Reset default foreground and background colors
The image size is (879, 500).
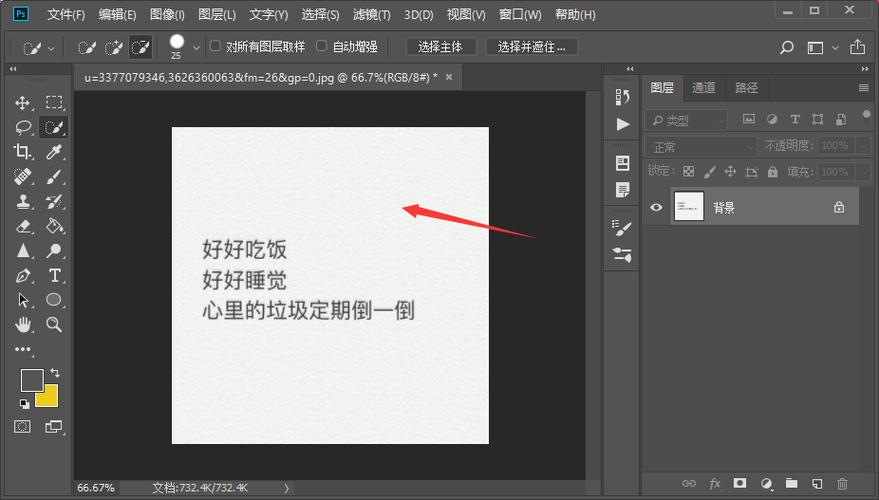point(24,404)
